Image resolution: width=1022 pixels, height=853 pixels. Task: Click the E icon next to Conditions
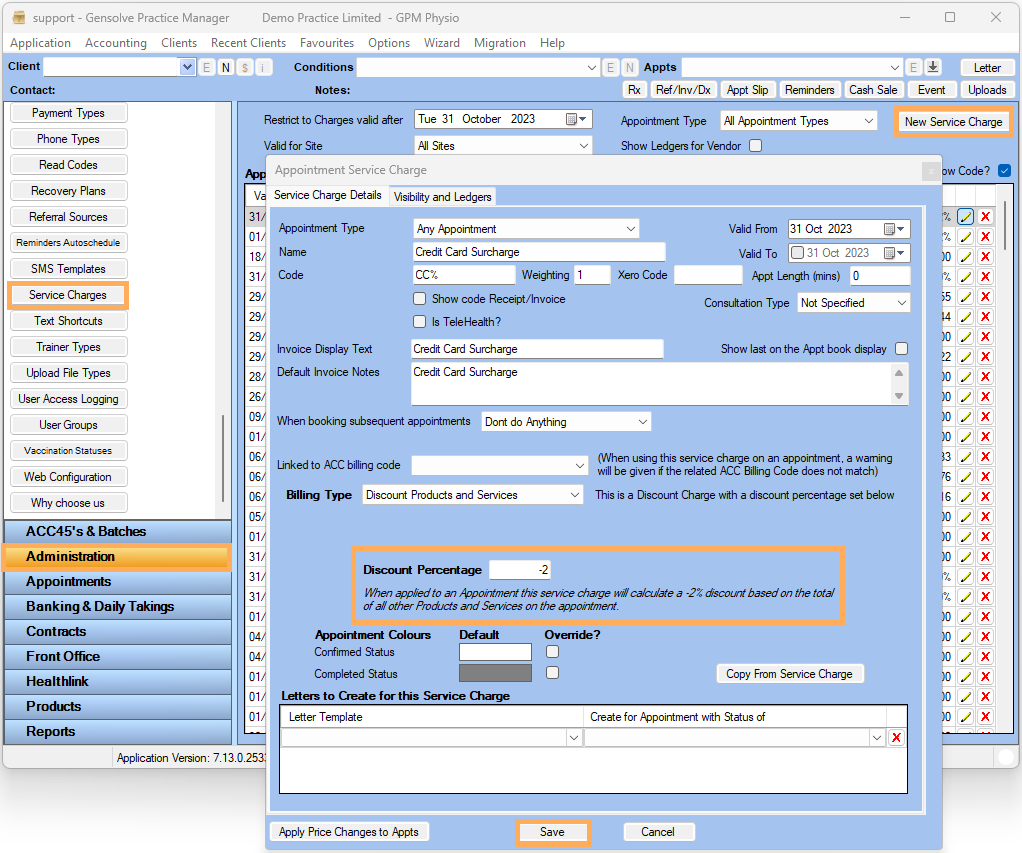(x=610, y=67)
